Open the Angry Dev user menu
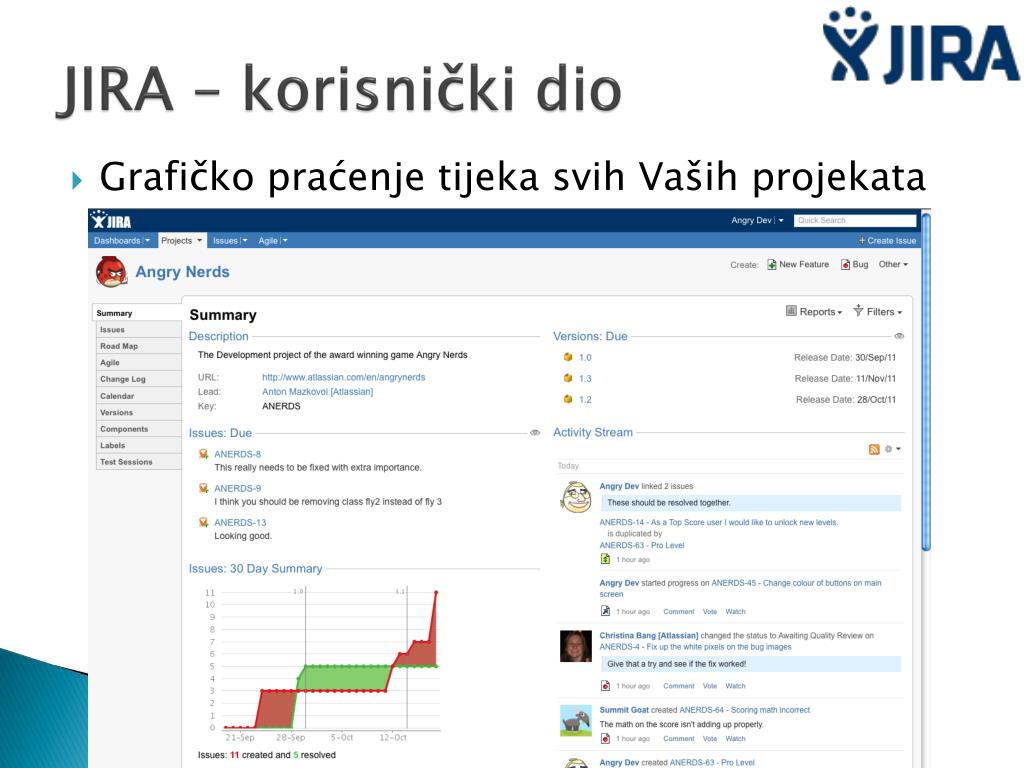The height and width of the screenshot is (768, 1024). tap(758, 221)
